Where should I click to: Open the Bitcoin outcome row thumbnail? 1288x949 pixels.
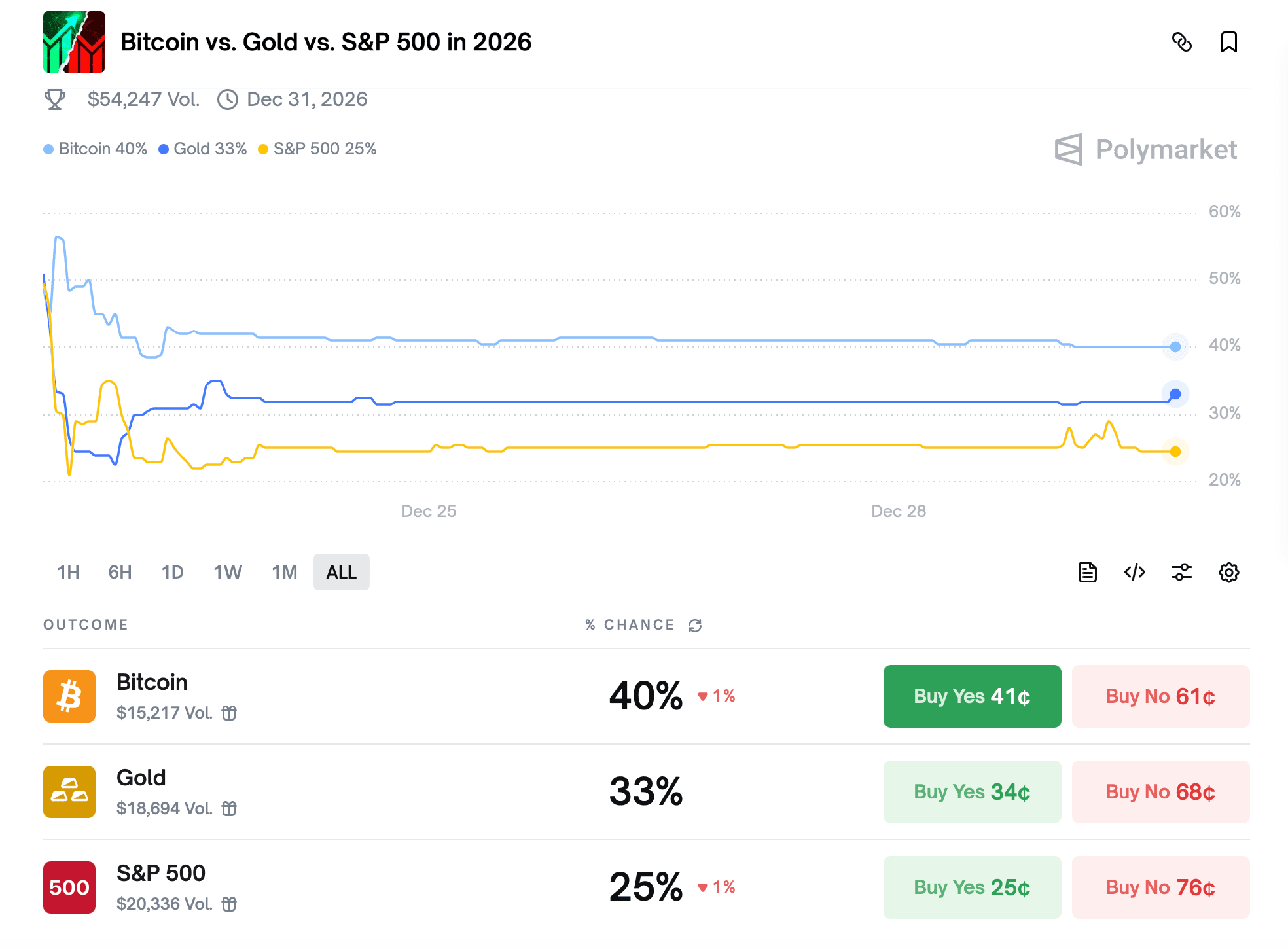(69, 696)
